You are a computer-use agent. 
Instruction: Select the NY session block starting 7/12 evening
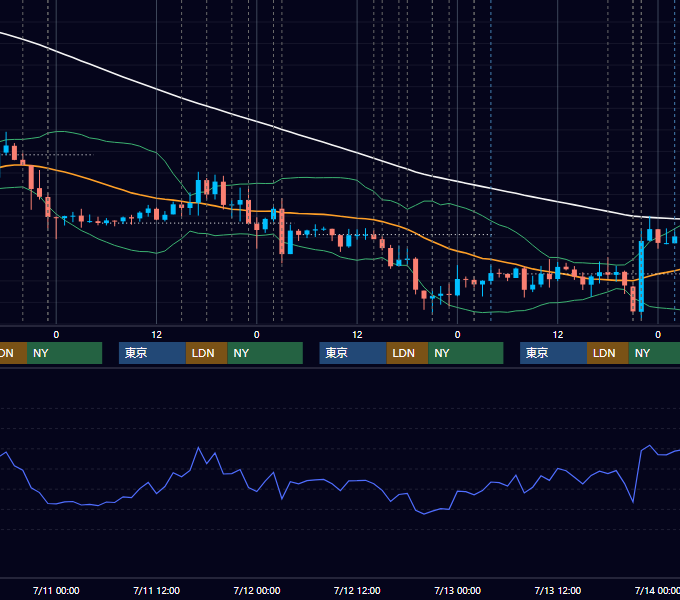466,353
